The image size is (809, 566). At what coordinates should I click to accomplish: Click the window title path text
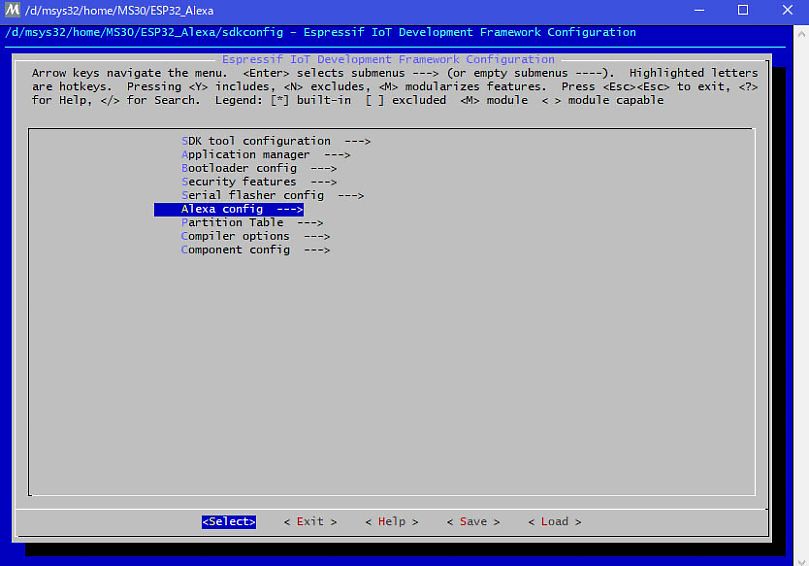pos(119,10)
